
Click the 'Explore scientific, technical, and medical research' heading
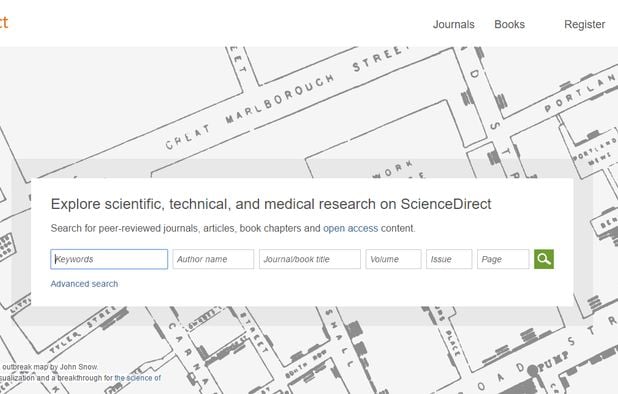tap(271, 204)
